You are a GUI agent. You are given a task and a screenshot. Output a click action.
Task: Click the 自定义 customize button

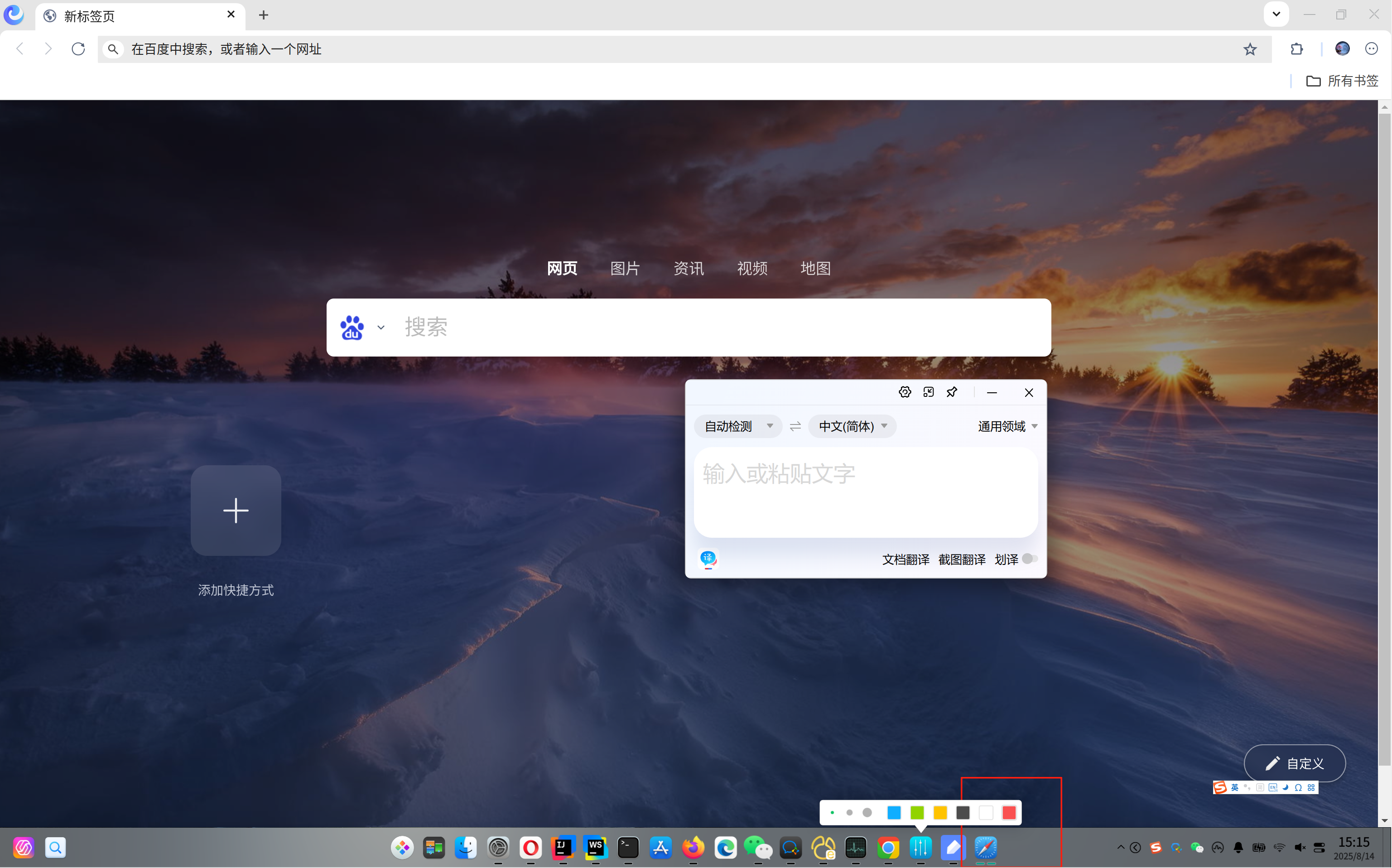pyautogui.click(x=1295, y=763)
